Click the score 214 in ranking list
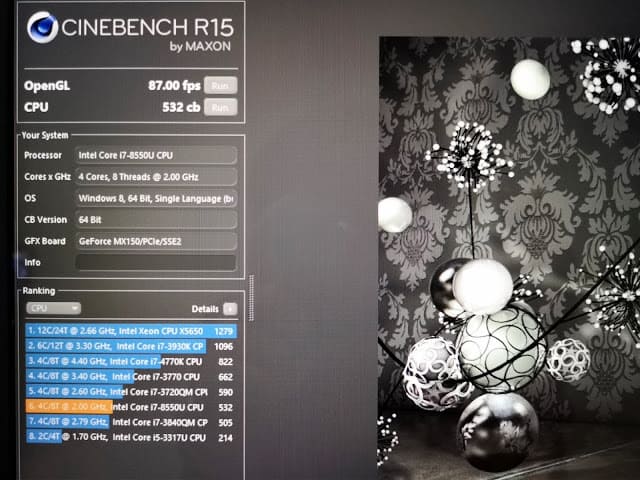Screen dimensions: 640x480 coord(225,438)
